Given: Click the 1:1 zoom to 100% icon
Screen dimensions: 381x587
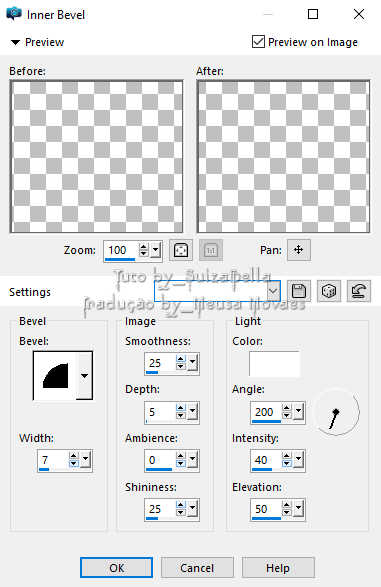Looking at the screenshot, I should coord(211,250).
